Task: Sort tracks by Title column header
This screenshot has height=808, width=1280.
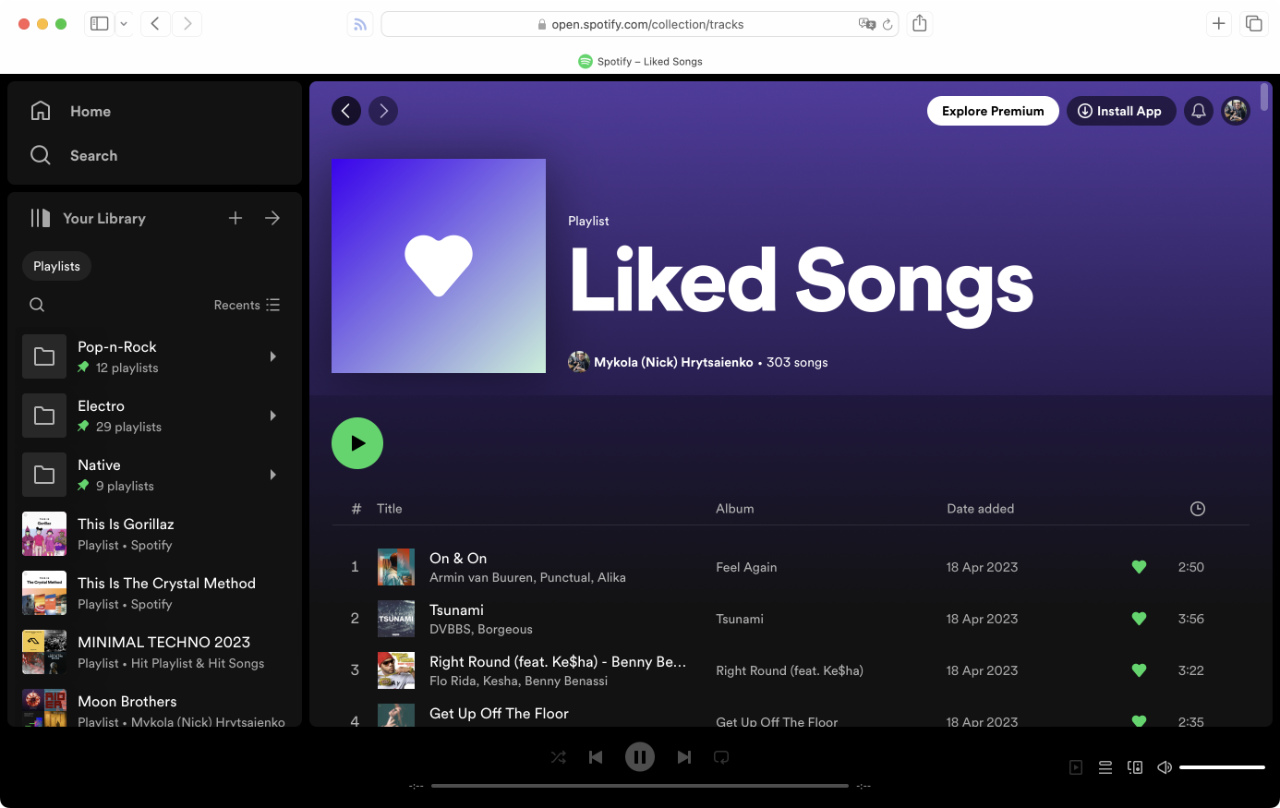Action: 389,509
